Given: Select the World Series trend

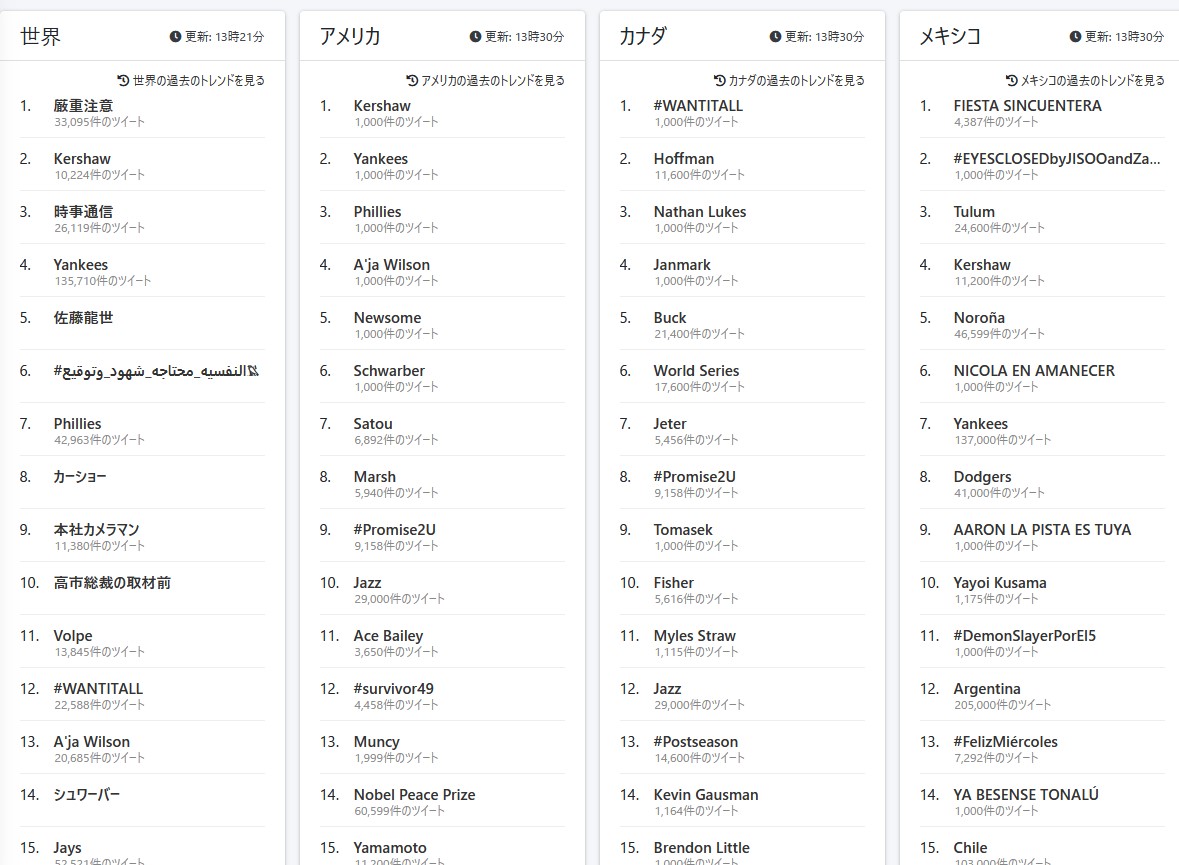Looking at the screenshot, I should click(696, 370).
